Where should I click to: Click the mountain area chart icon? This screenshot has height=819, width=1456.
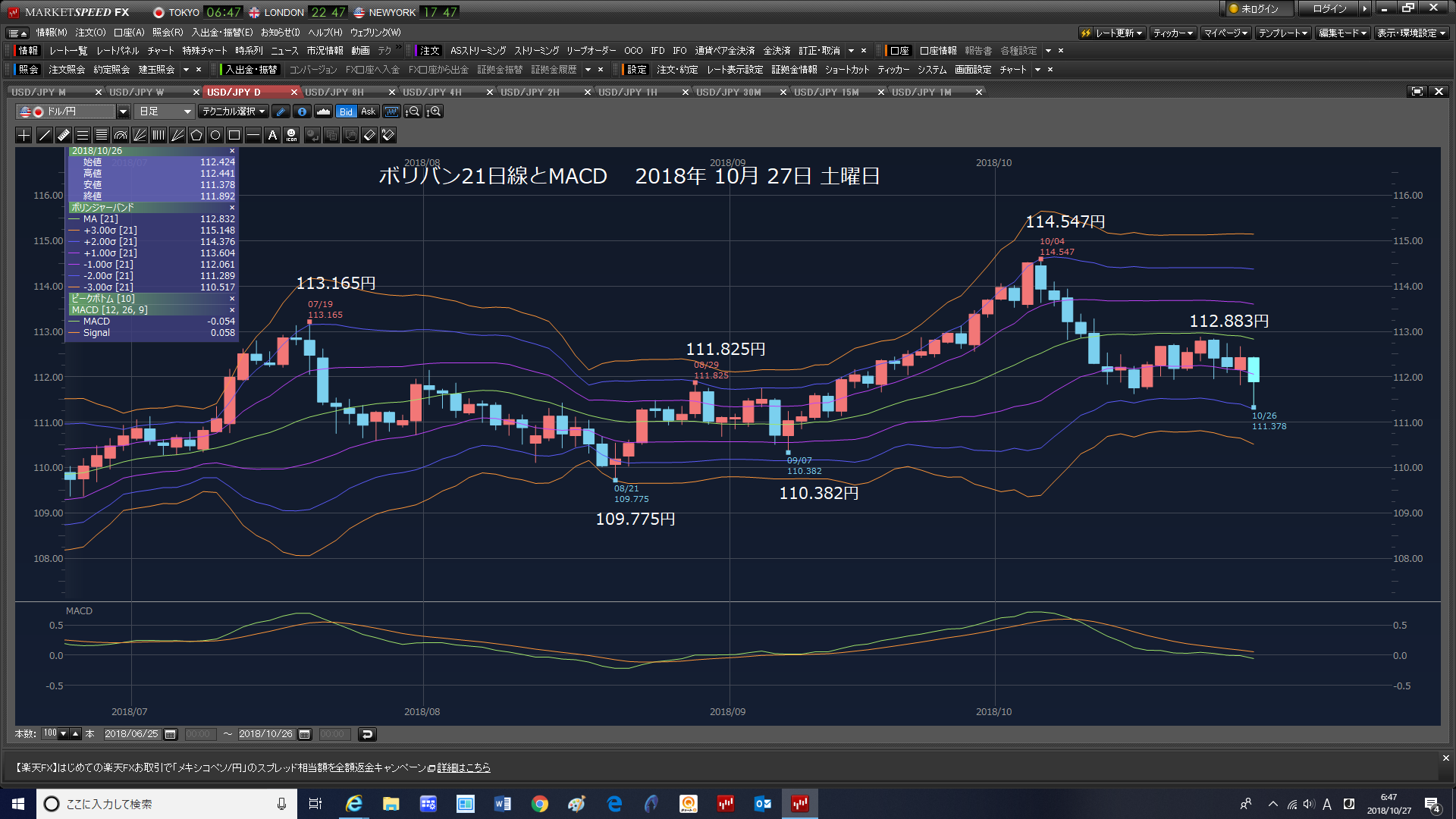pyautogui.click(x=323, y=111)
